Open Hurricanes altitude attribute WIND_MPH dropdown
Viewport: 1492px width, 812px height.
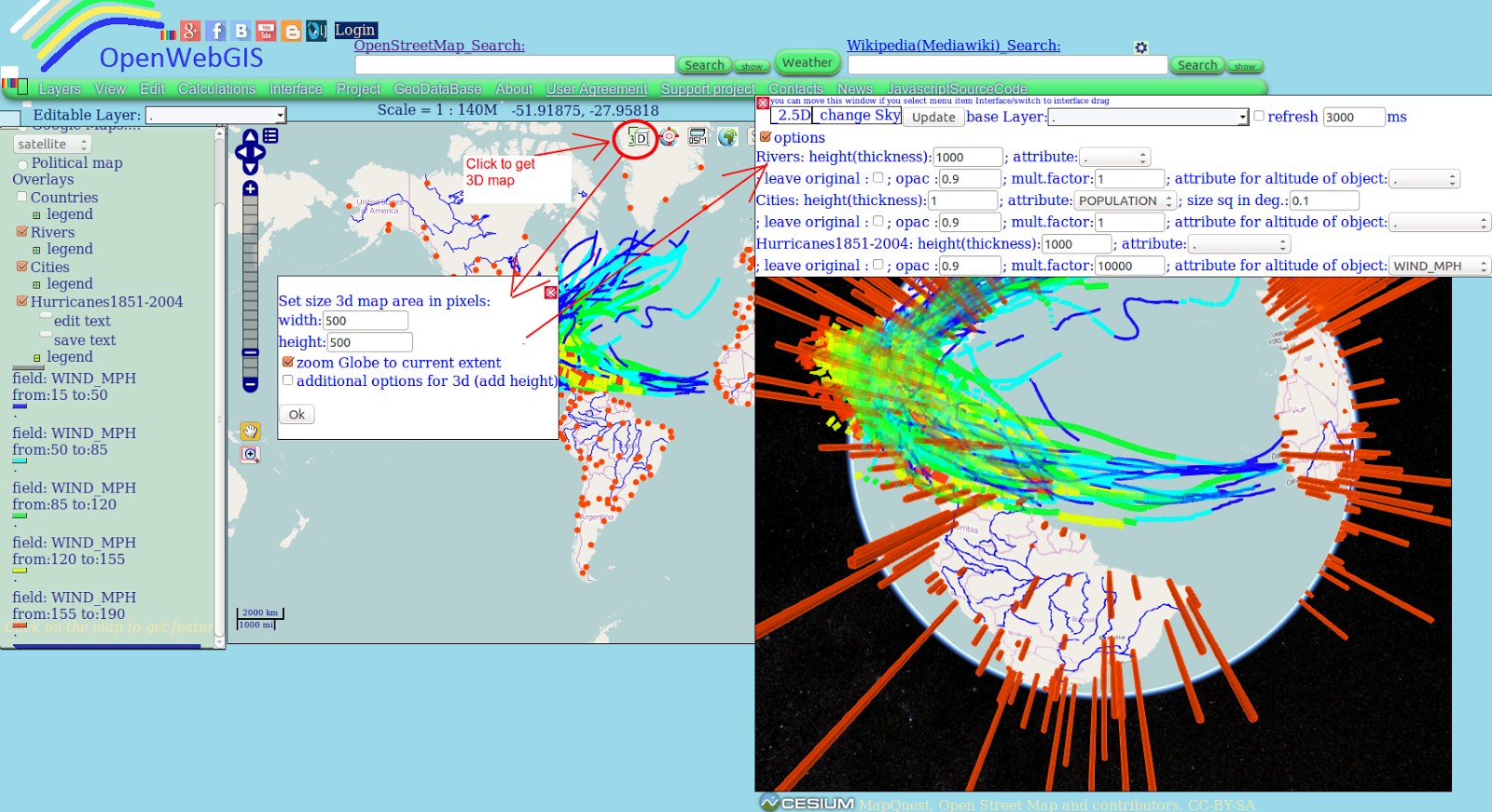[x=1440, y=266]
